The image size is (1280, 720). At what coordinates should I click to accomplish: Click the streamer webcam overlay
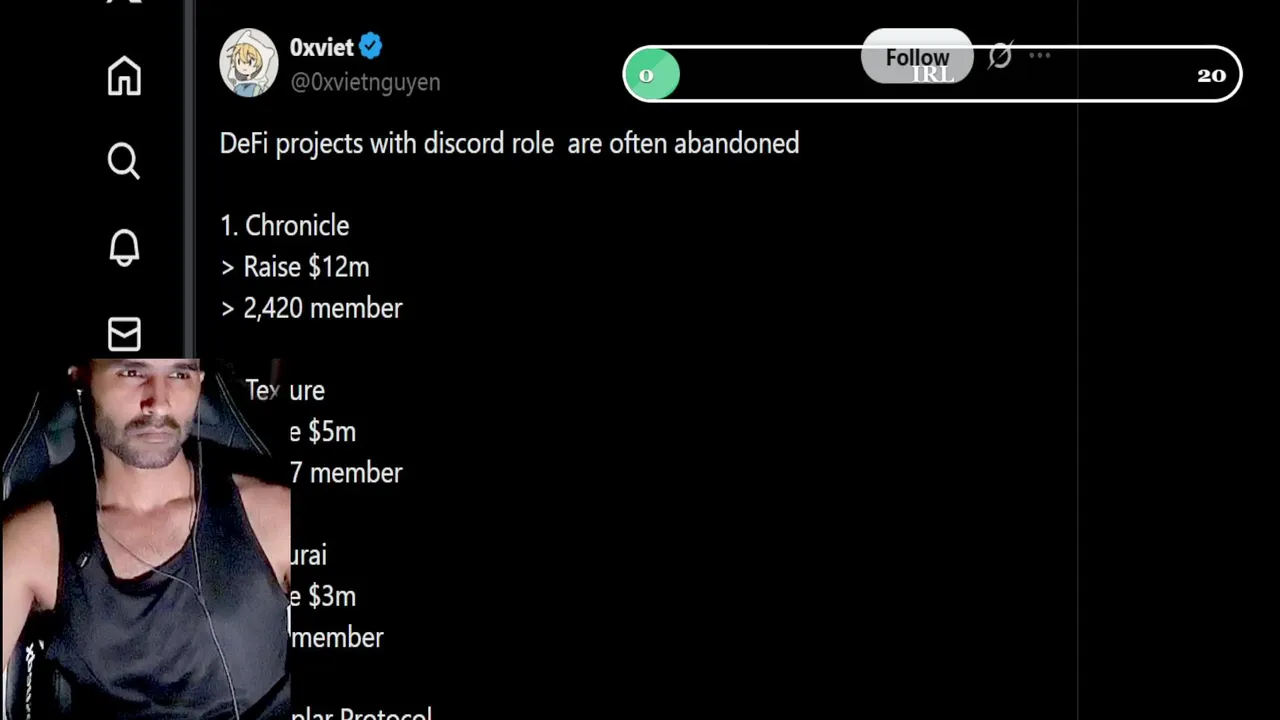tap(145, 540)
